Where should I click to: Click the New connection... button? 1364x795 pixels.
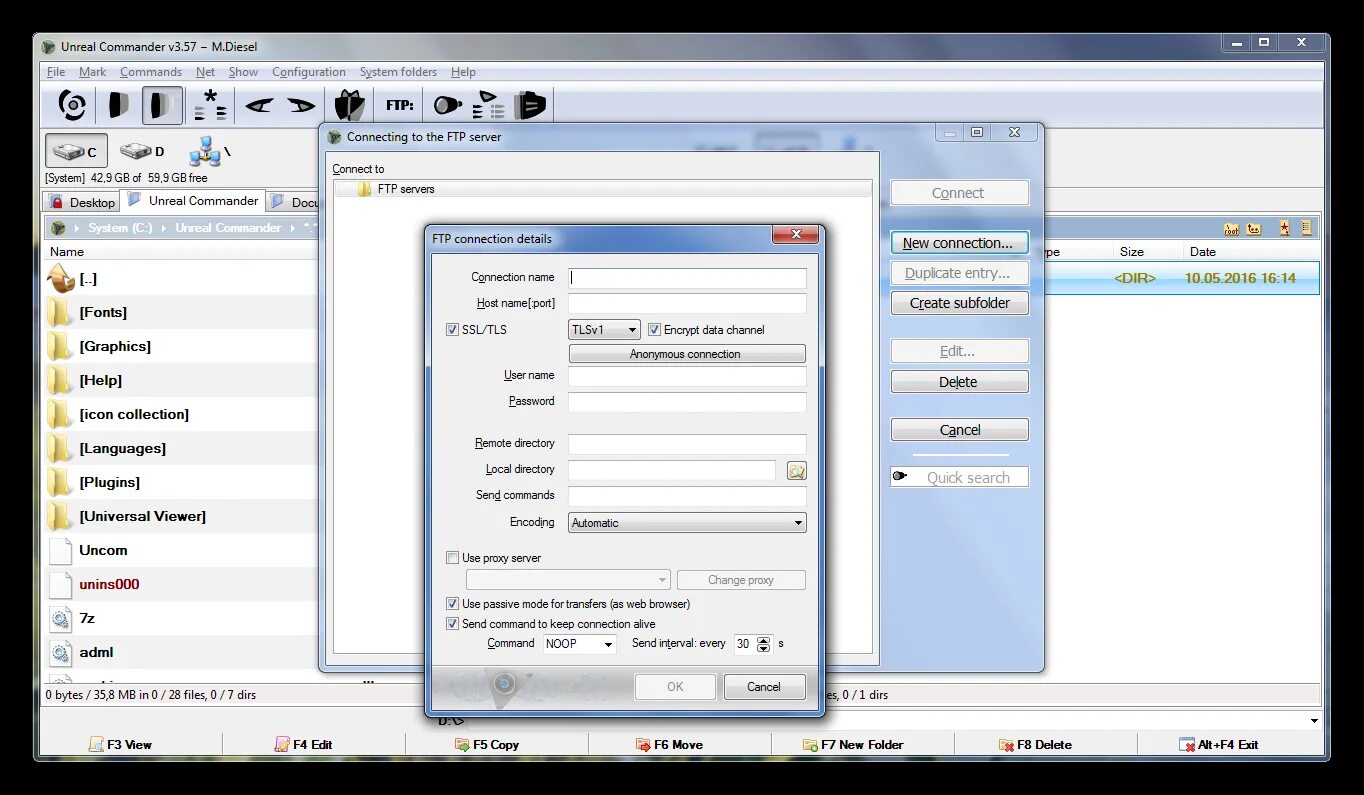pos(960,243)
